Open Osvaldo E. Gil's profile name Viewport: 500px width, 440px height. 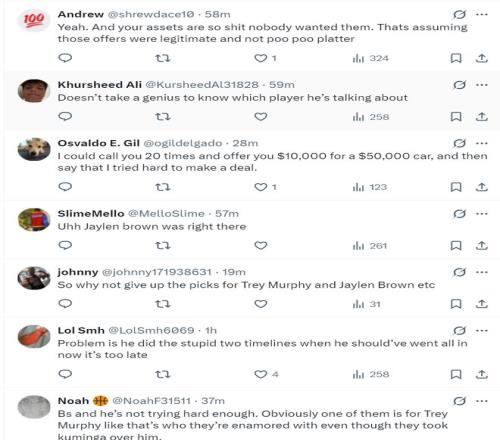pos(99,143)
